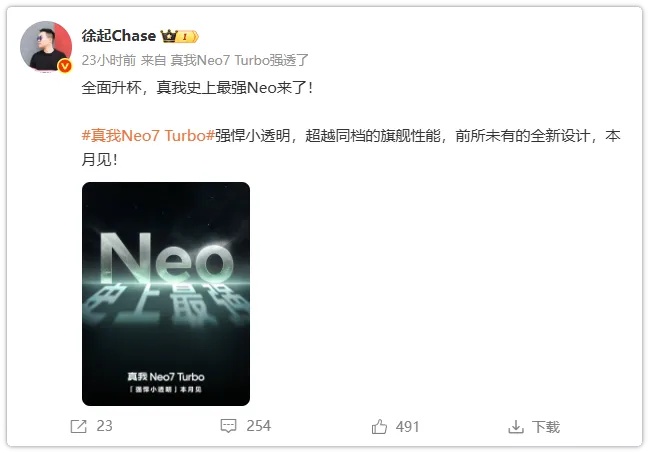Click the 下载 download label
The width and height of the screenshot is (649, 453).
click(x=546, y=427)
